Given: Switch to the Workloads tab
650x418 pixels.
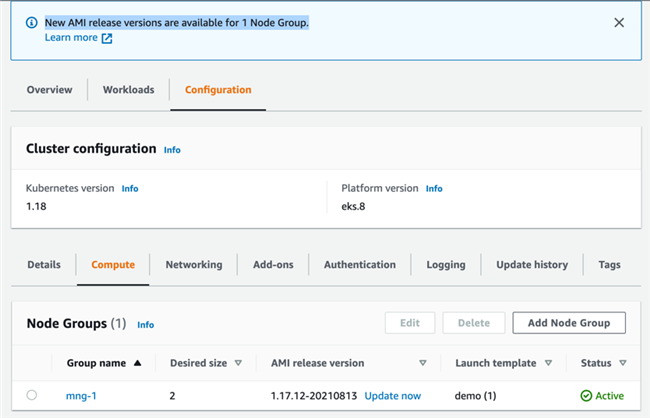Looking at the screenshot, I should pos(128,90).
